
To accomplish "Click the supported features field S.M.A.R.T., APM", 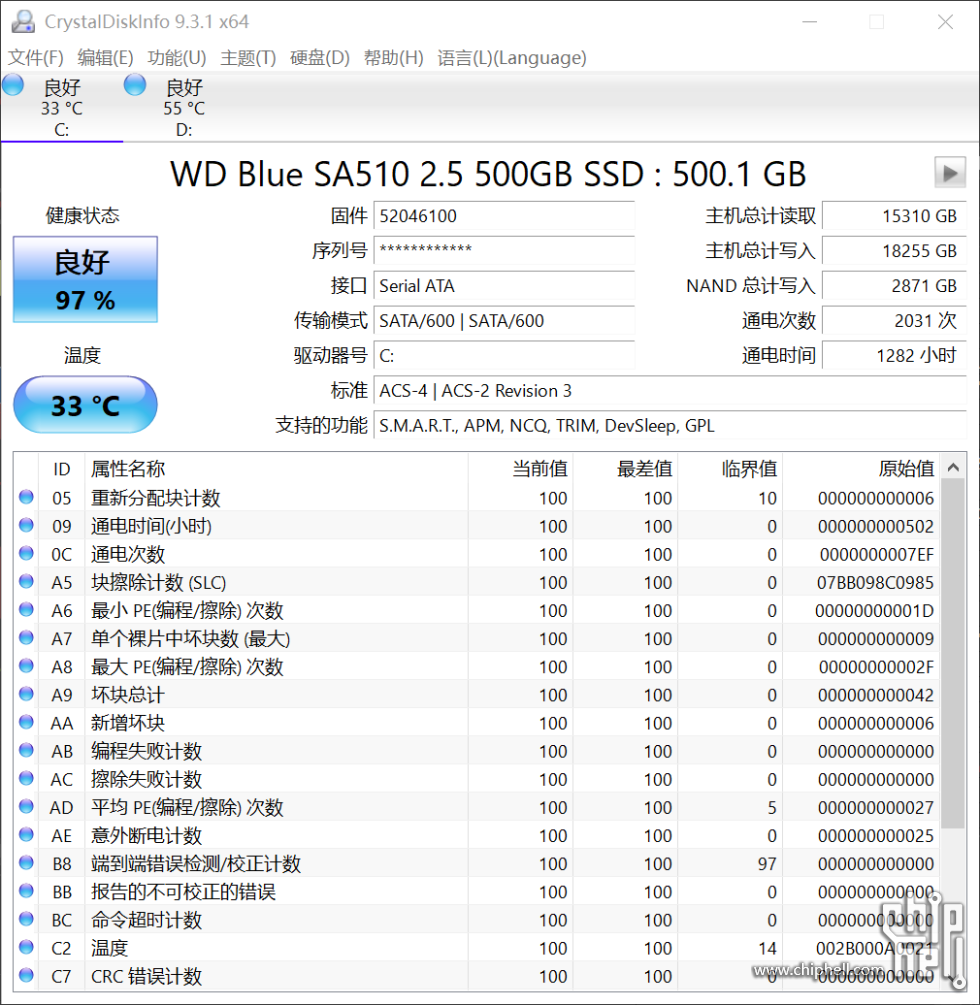I will 670,426.
